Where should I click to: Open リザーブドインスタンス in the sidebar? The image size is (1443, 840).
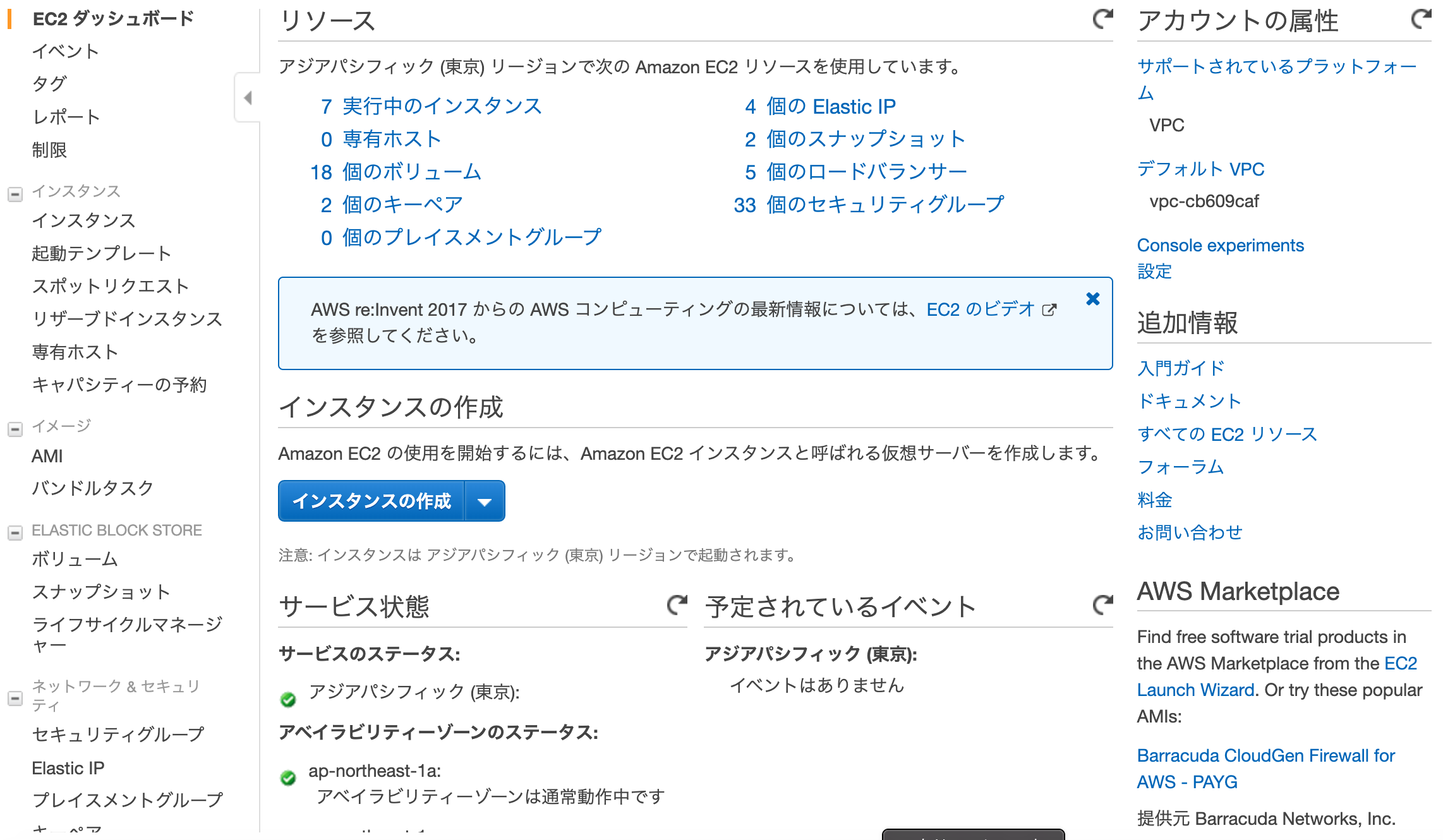click(127, 319)
